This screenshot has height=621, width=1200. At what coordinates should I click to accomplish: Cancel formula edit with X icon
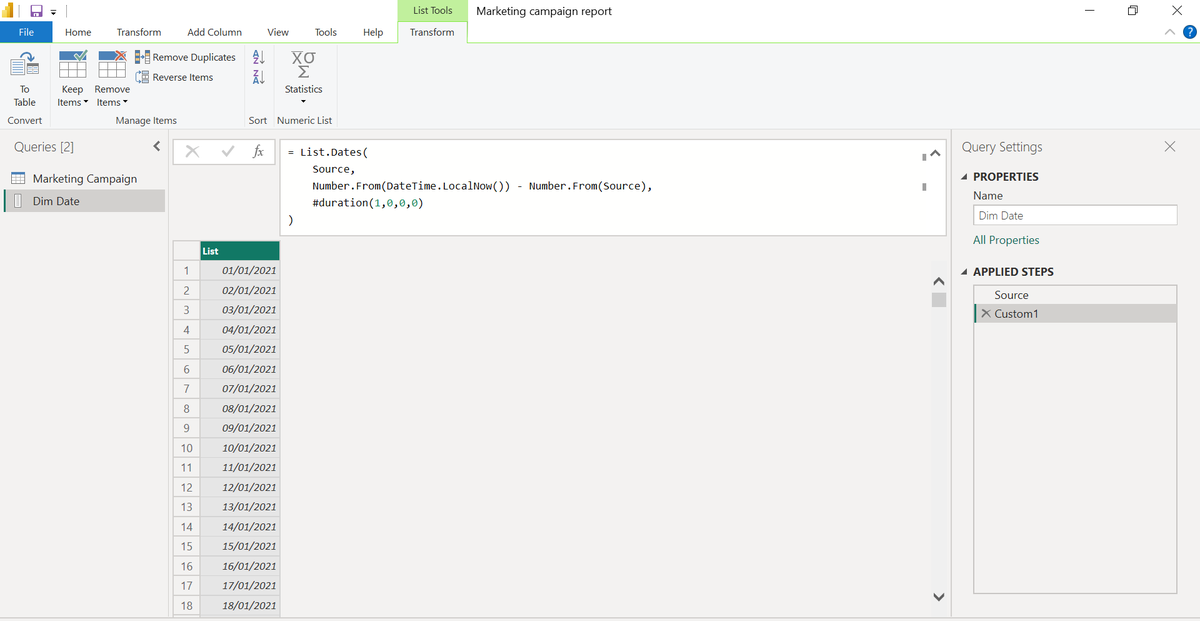coord(192,152)
